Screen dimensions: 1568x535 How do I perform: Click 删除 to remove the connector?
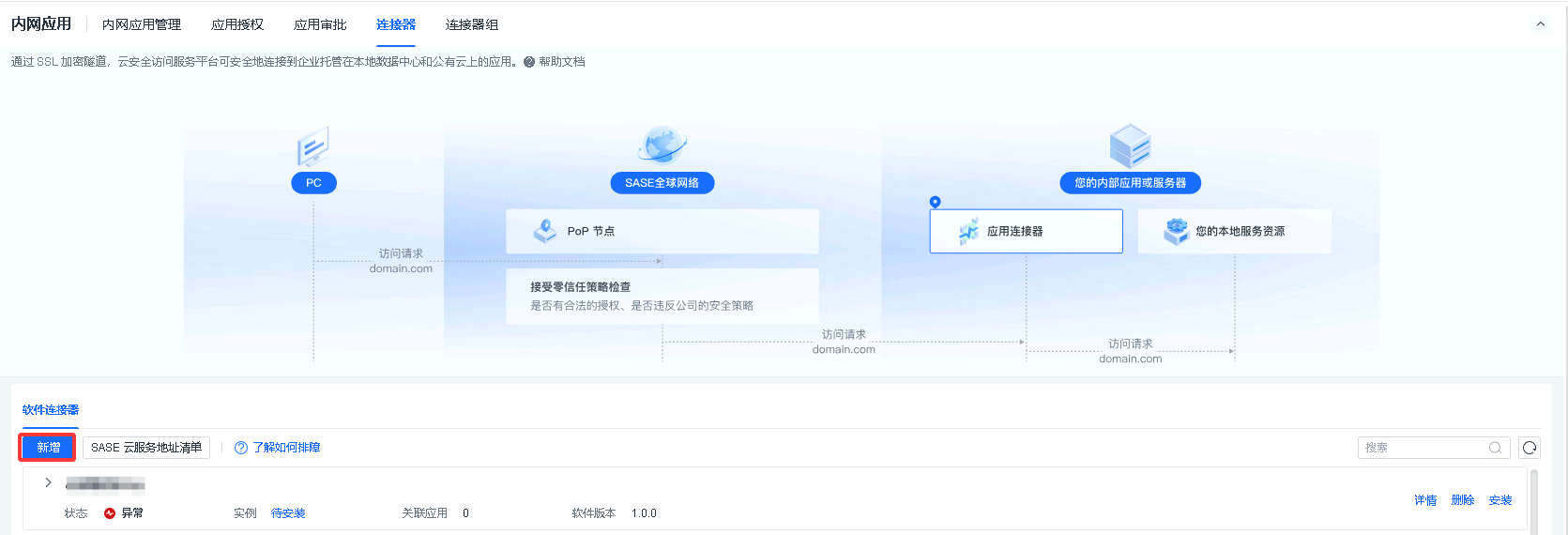tap(1462, 500)
